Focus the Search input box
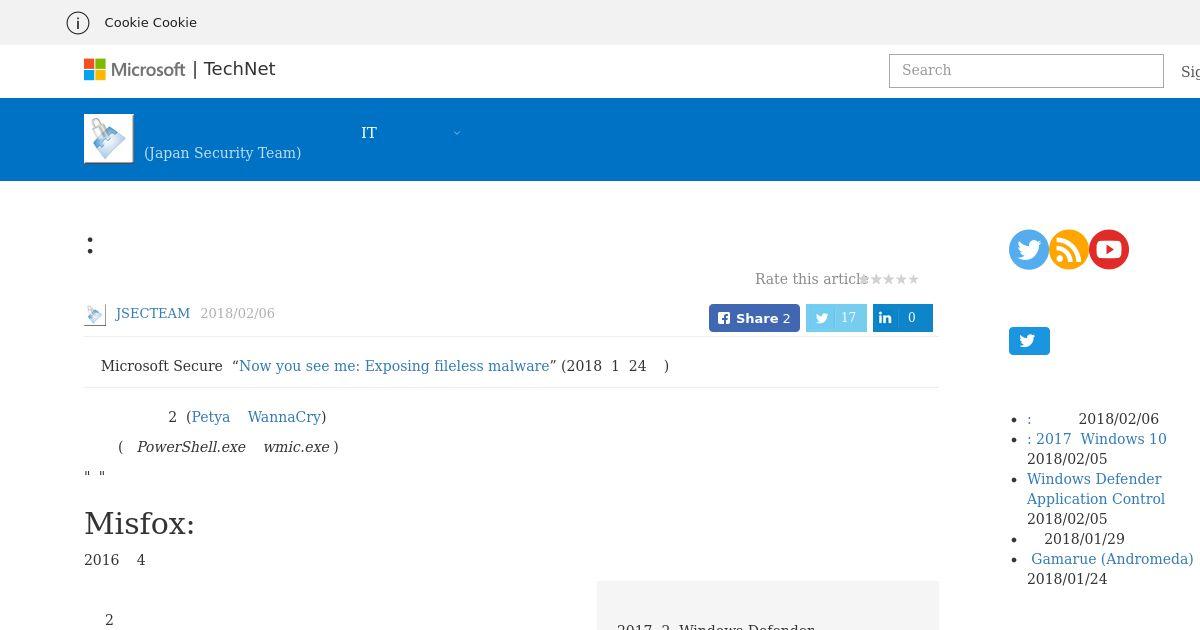Image resolution: width=1200 pixels, height=630 pixels. tap(1026, 71)
